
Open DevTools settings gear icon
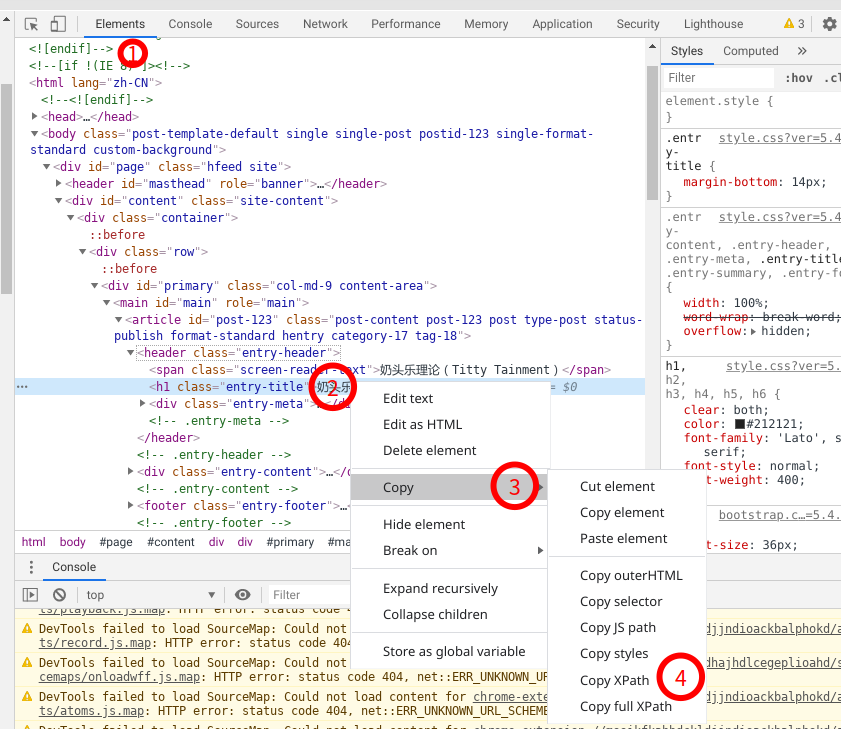point(829,24)
